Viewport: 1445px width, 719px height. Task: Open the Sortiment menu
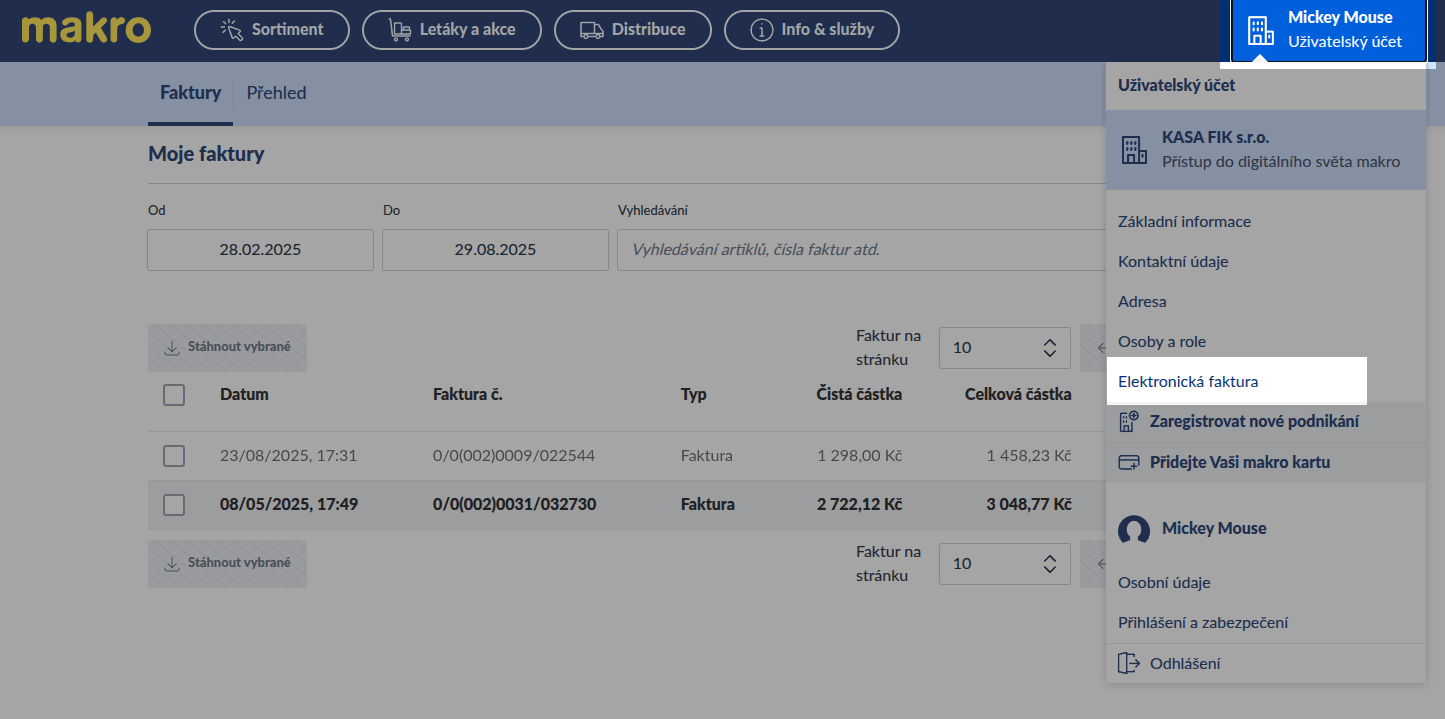pos(271,30)
